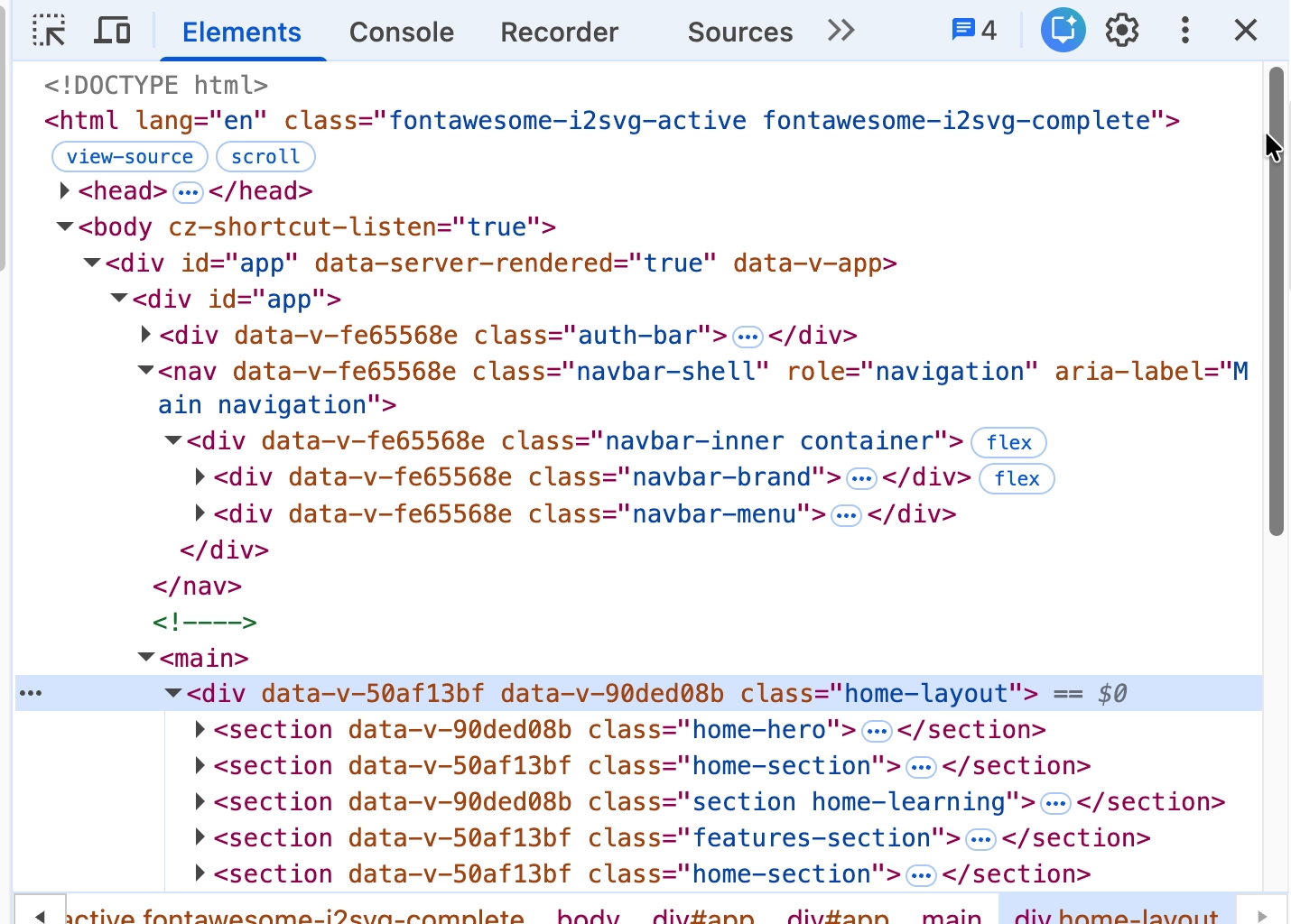Viewport: 1291px width, 924px height.
Task: Show more DevTools tabs chevron
Action: coord(841,31)
